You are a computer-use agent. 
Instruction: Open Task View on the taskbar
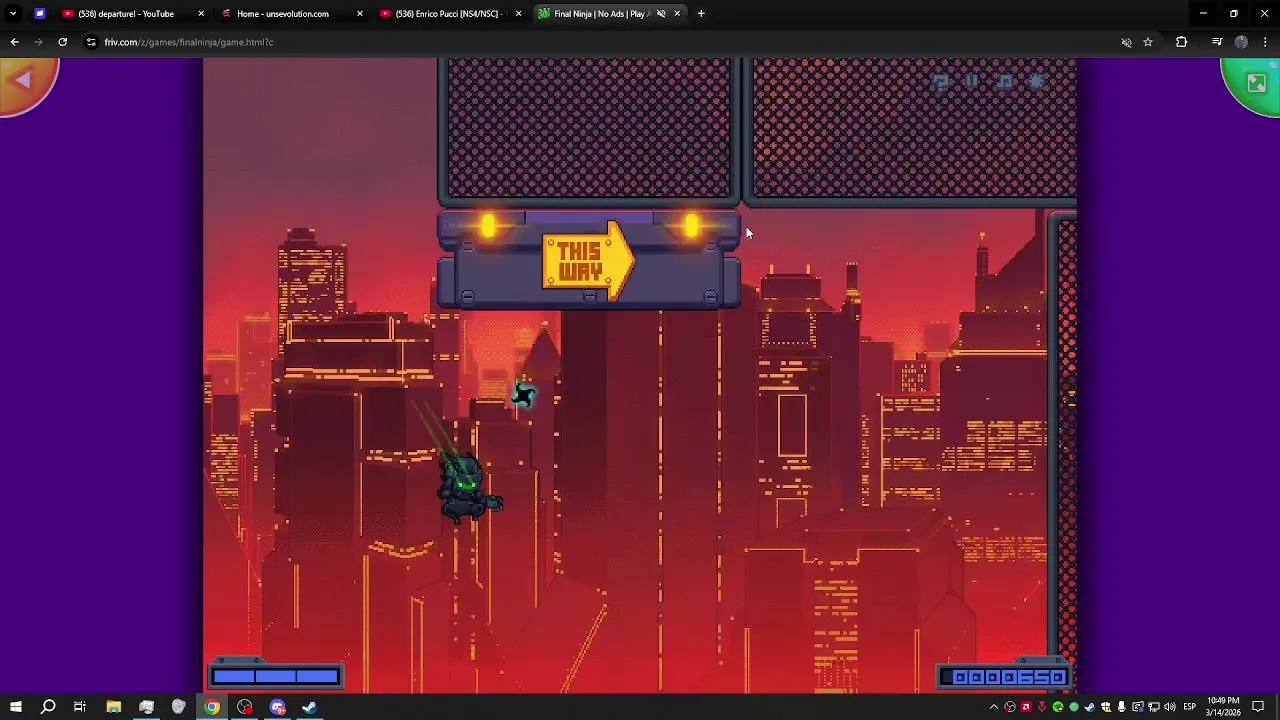tap(80, 707)
